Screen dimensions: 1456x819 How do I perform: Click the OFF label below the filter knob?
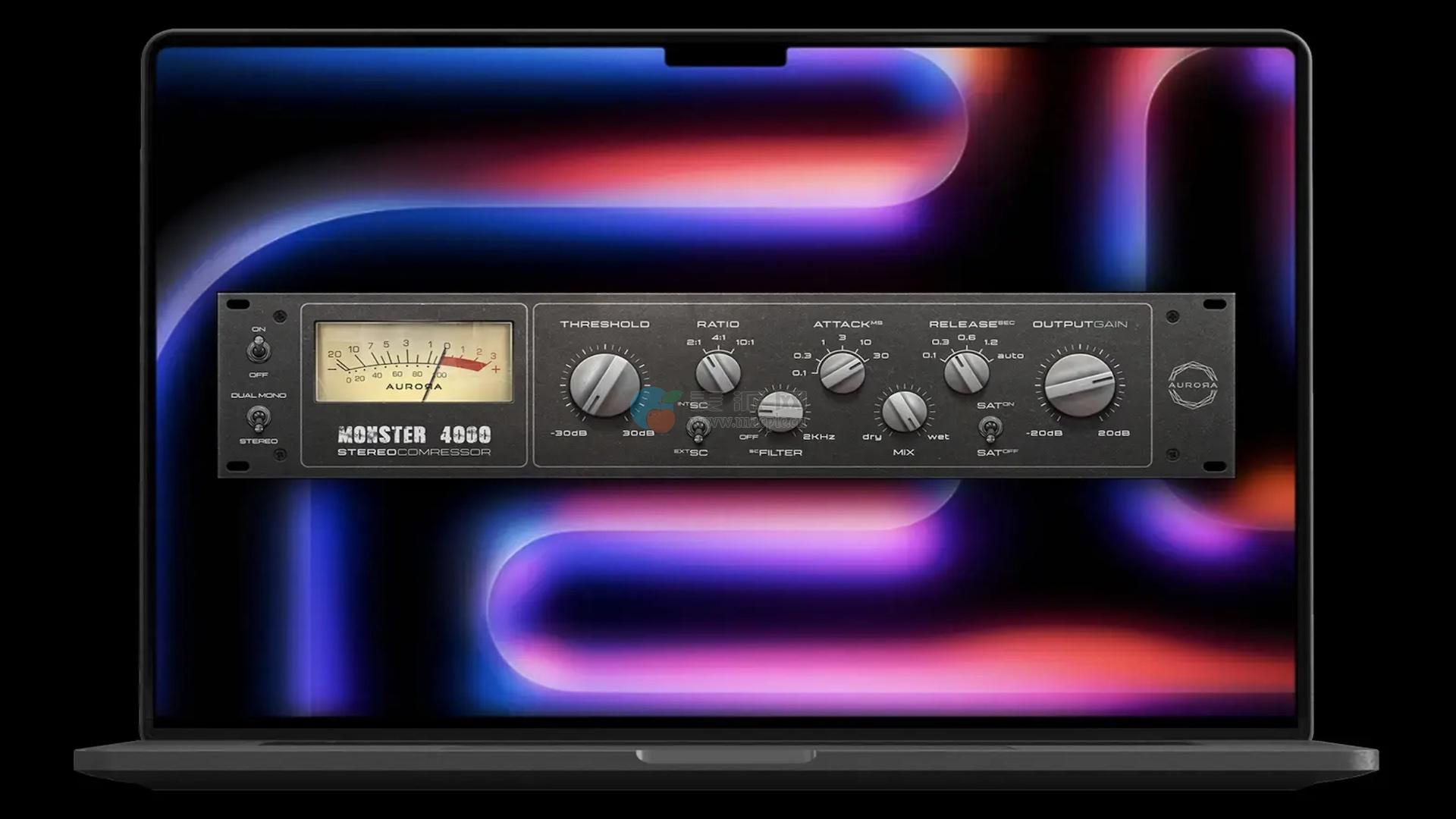tap(748, 437)
